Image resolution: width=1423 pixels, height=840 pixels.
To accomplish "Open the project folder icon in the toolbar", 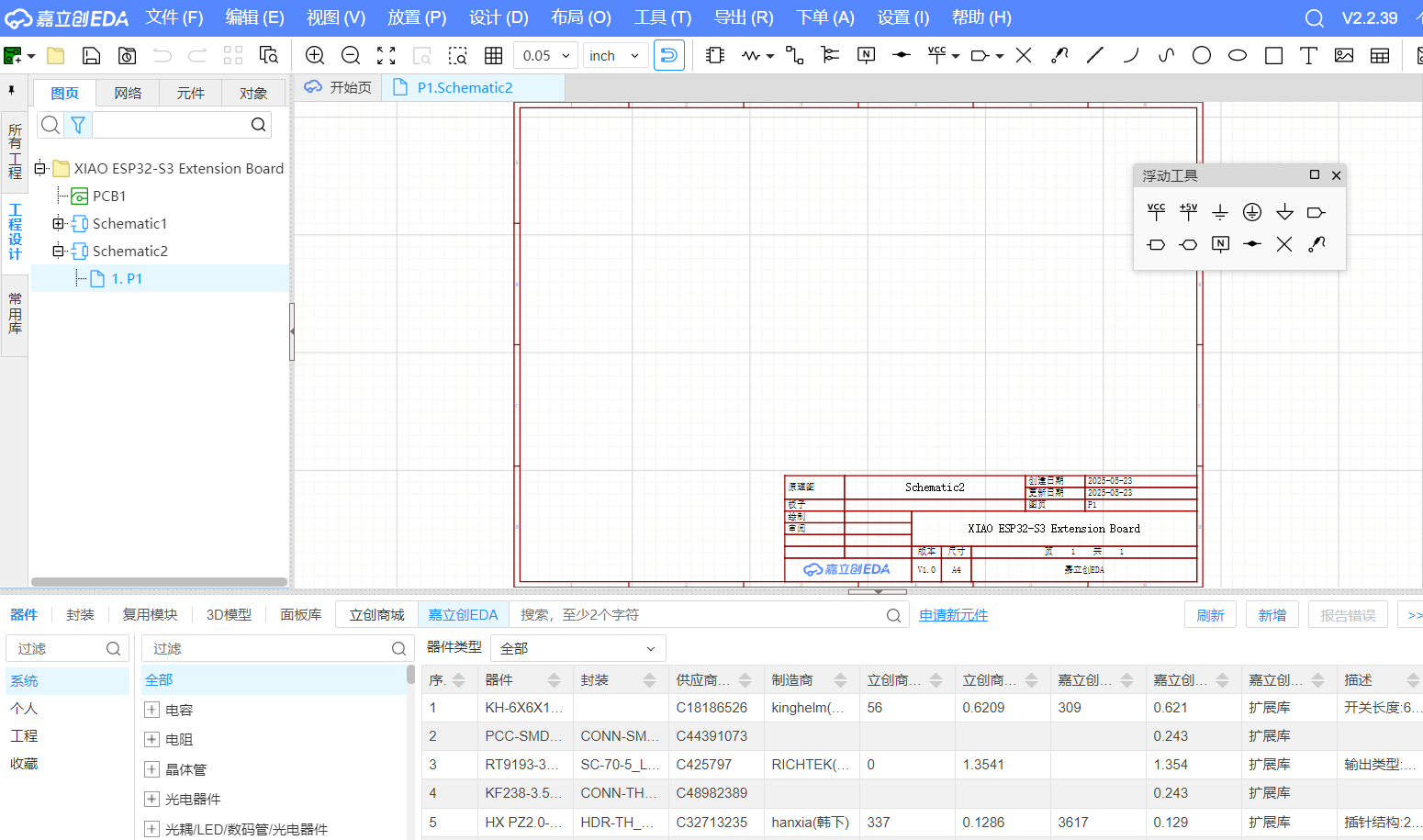I will point(56,55).
